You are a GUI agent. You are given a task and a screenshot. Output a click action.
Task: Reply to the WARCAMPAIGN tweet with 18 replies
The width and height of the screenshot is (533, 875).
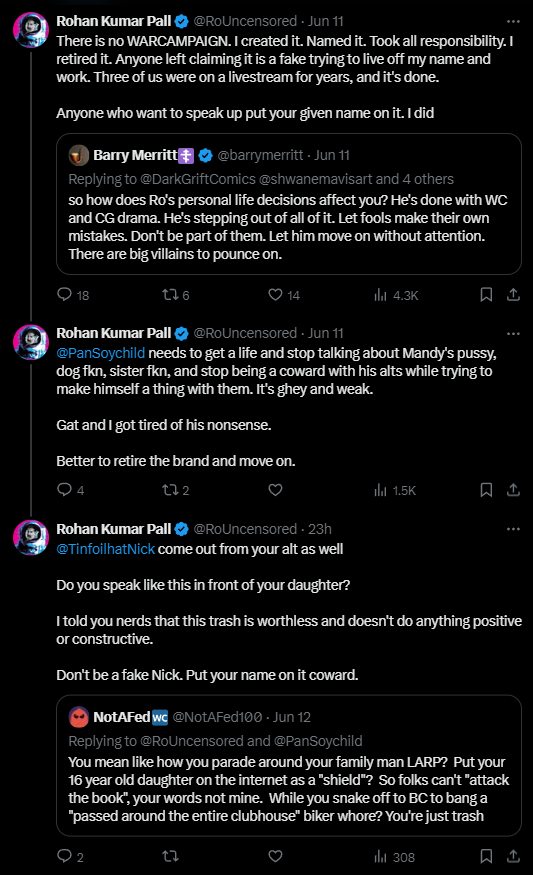(73, 295)
